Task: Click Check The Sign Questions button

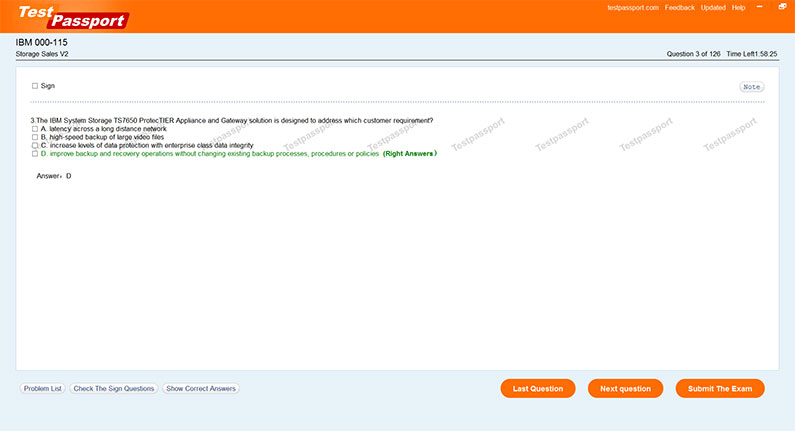Action: (114, 388)
